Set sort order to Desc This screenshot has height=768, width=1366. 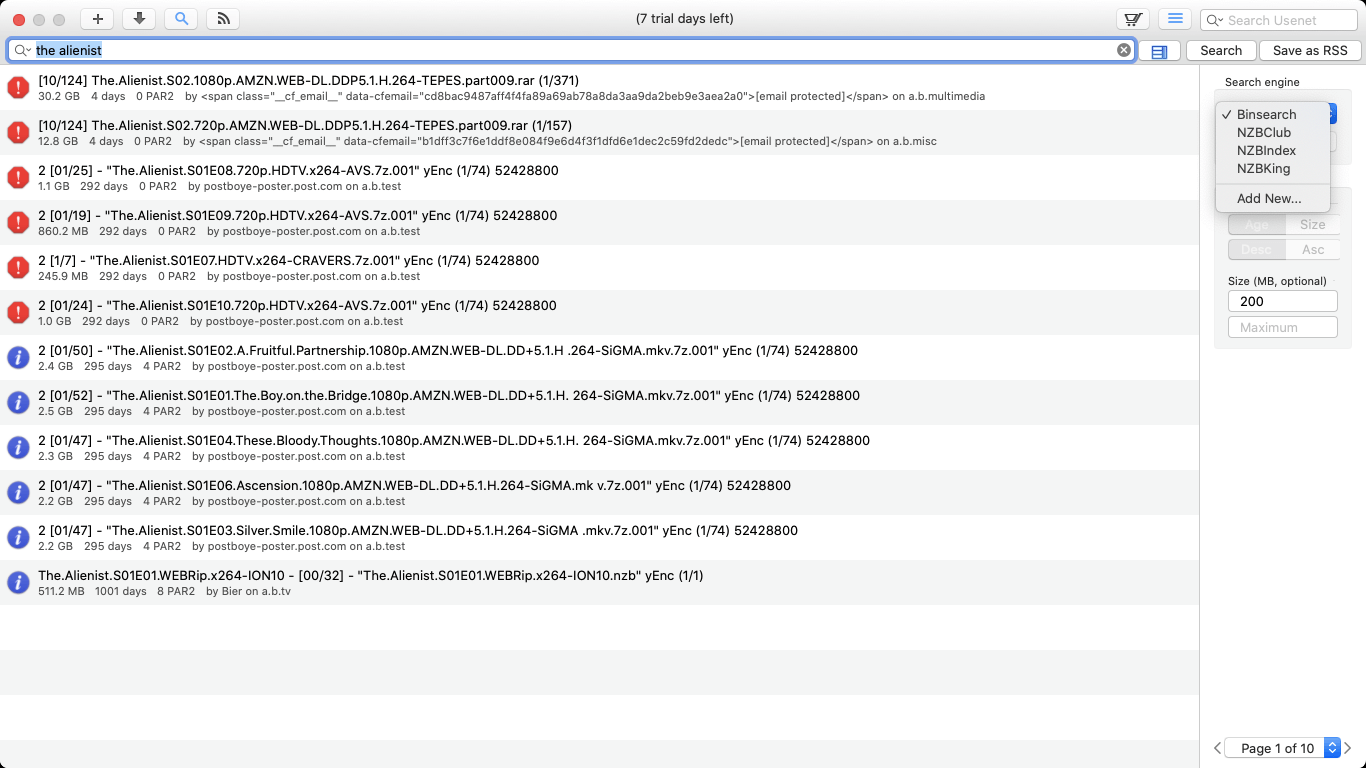(x=1256, y=249)
